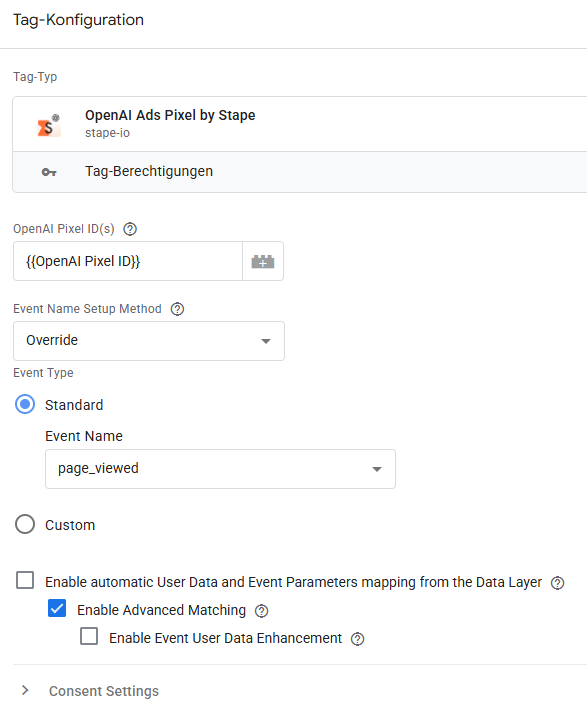Open help for OpenAI Pixel ID(s)
Image resolution: width=587 pixels, height=708 pixels.
(x=130, y=229)
